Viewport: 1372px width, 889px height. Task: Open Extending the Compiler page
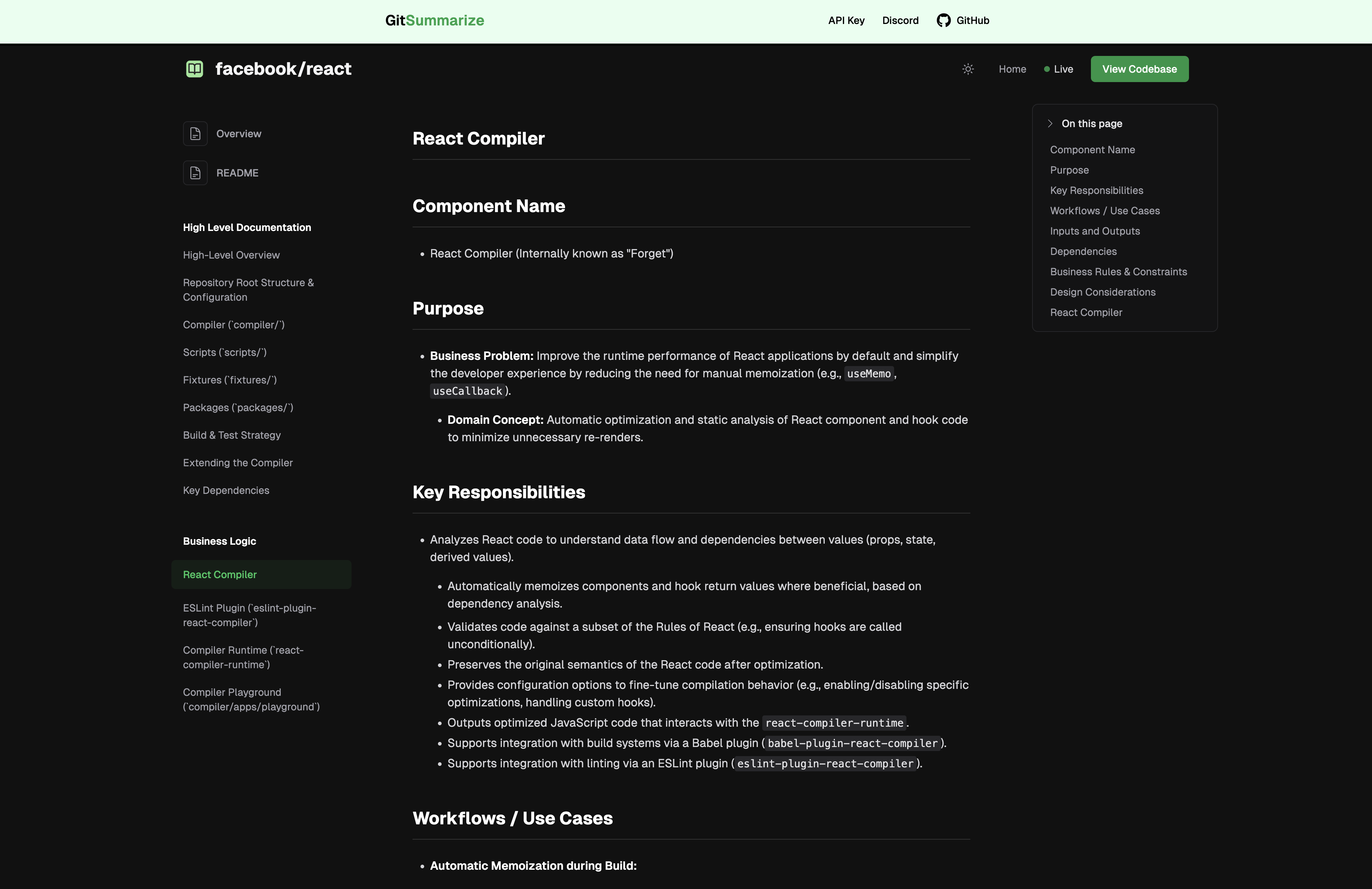click(x=238, y=463)
